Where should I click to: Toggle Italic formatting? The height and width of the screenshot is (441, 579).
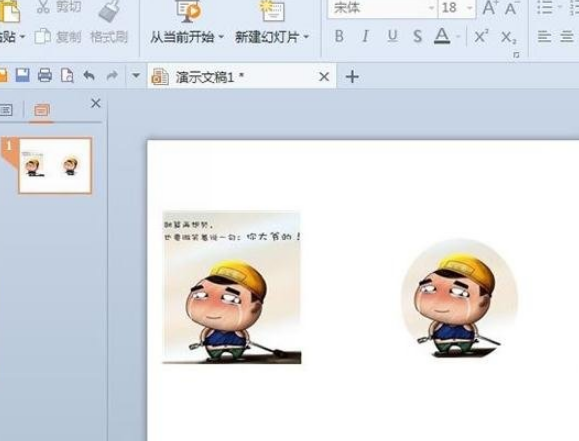click(x=366, y=36)
